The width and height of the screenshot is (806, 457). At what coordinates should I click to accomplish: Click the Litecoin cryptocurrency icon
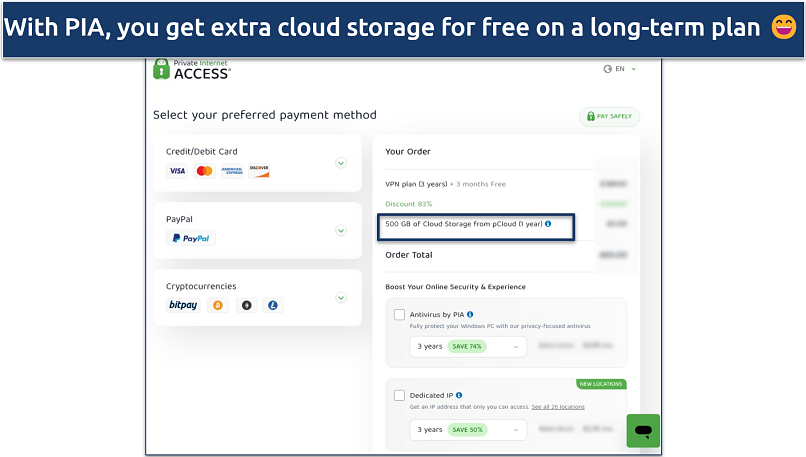click(x=273, y=305)
